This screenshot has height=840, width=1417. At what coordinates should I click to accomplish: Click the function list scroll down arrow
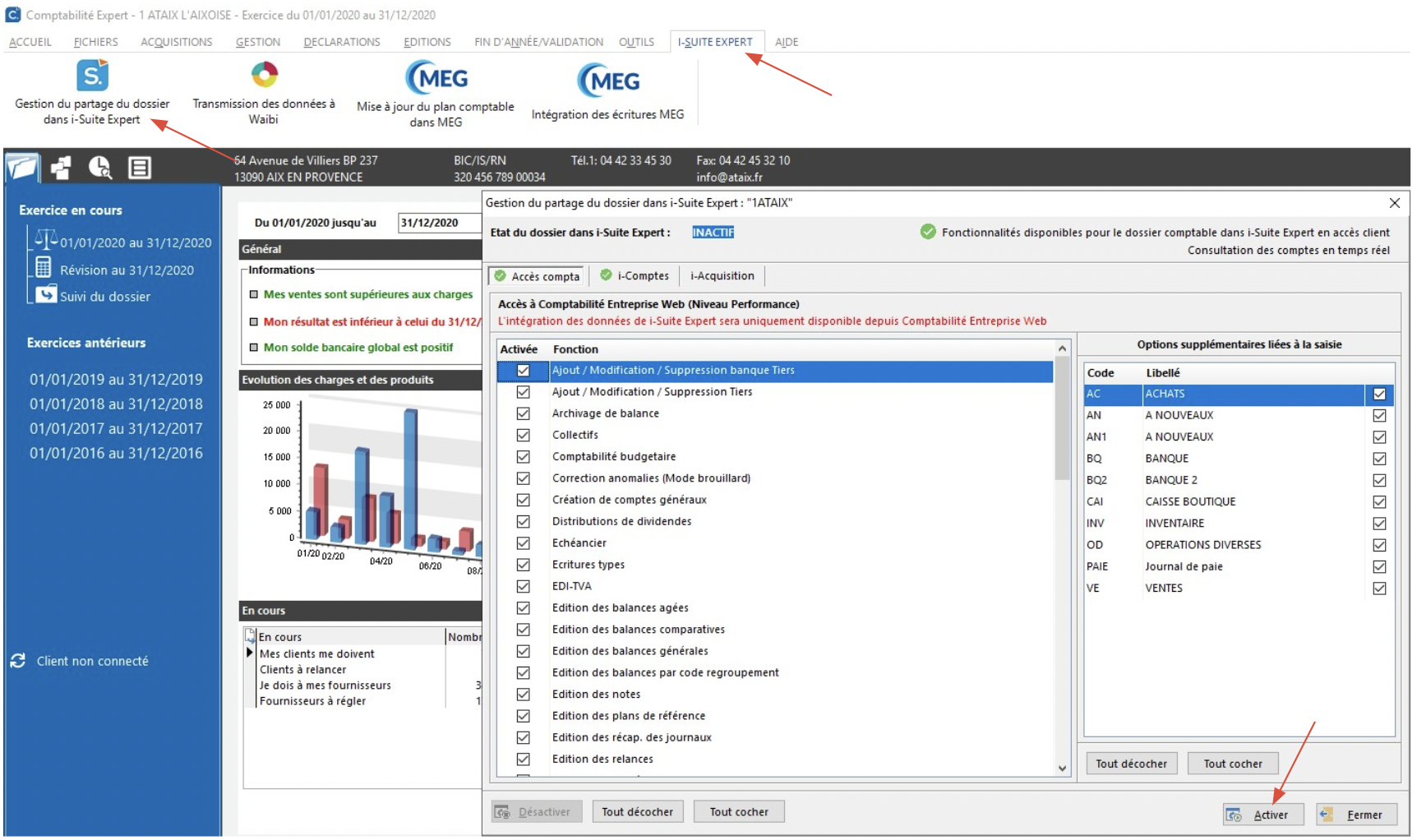[1062, 768]
